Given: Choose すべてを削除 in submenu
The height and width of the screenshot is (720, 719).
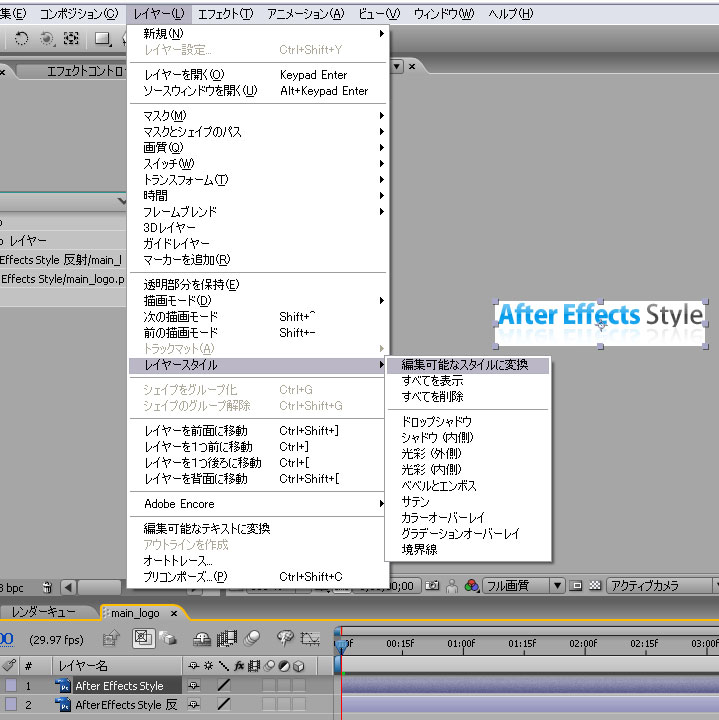Looking at the screenshot, I should 468,397.
